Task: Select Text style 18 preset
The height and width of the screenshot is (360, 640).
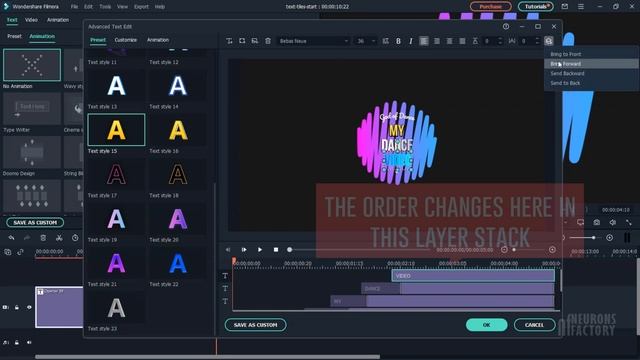Action: click(x=178, y=174)
